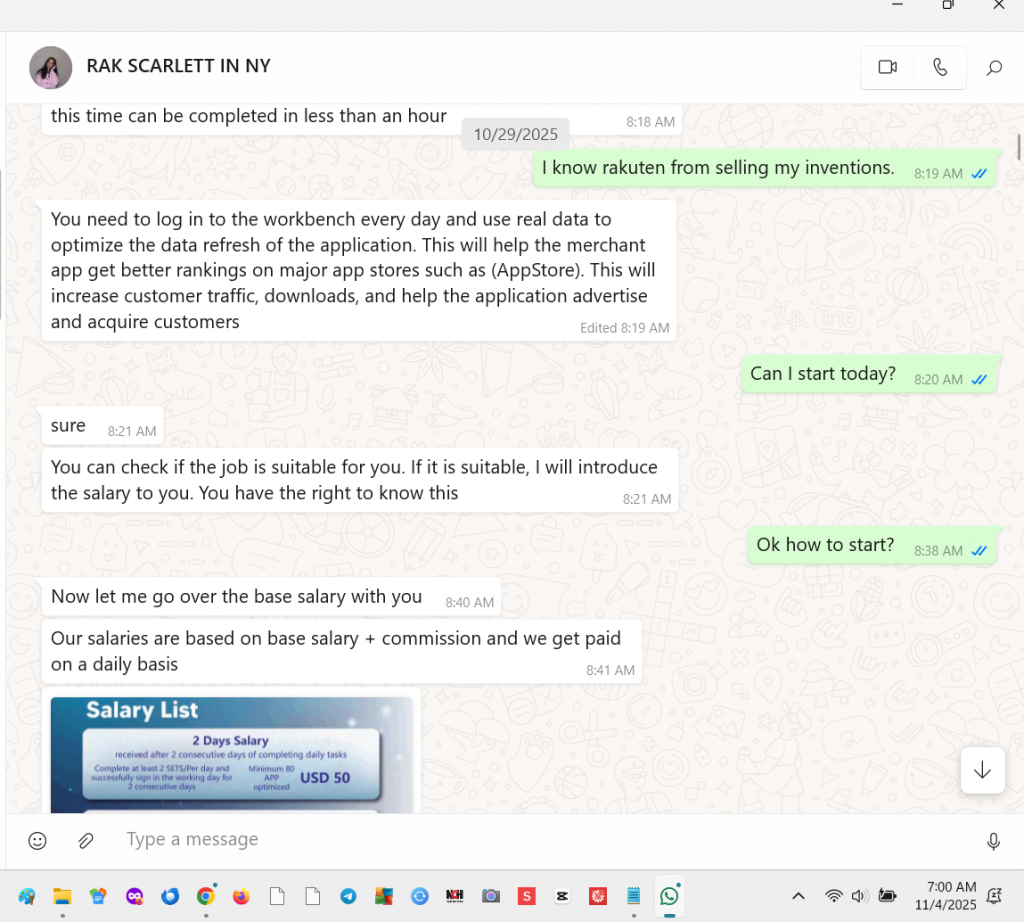Screen dimensions: 1024x922
Task: Click the chat scrollbar on right edge
Action: 1018,146
